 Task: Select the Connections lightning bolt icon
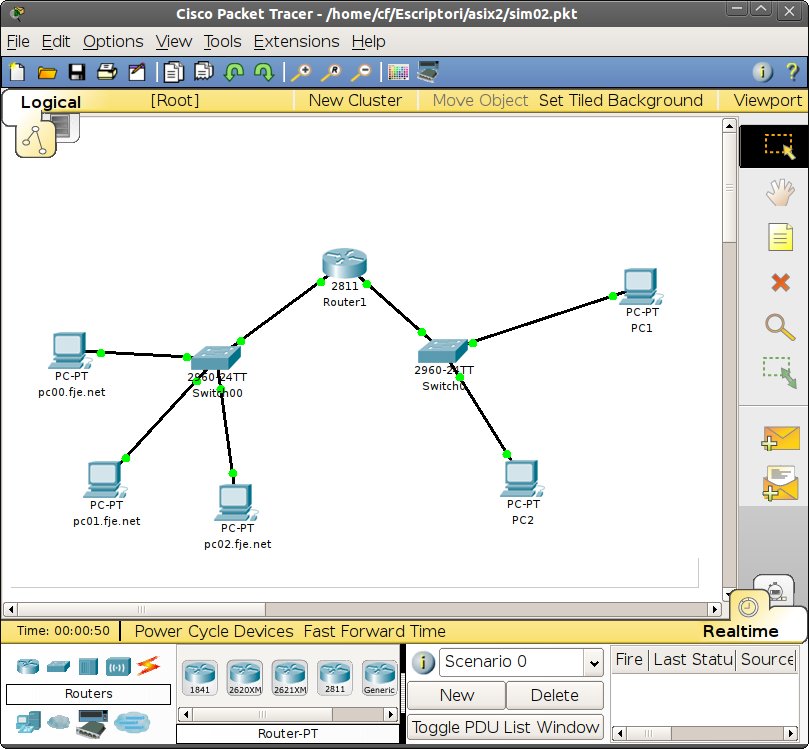coord(148,666)
